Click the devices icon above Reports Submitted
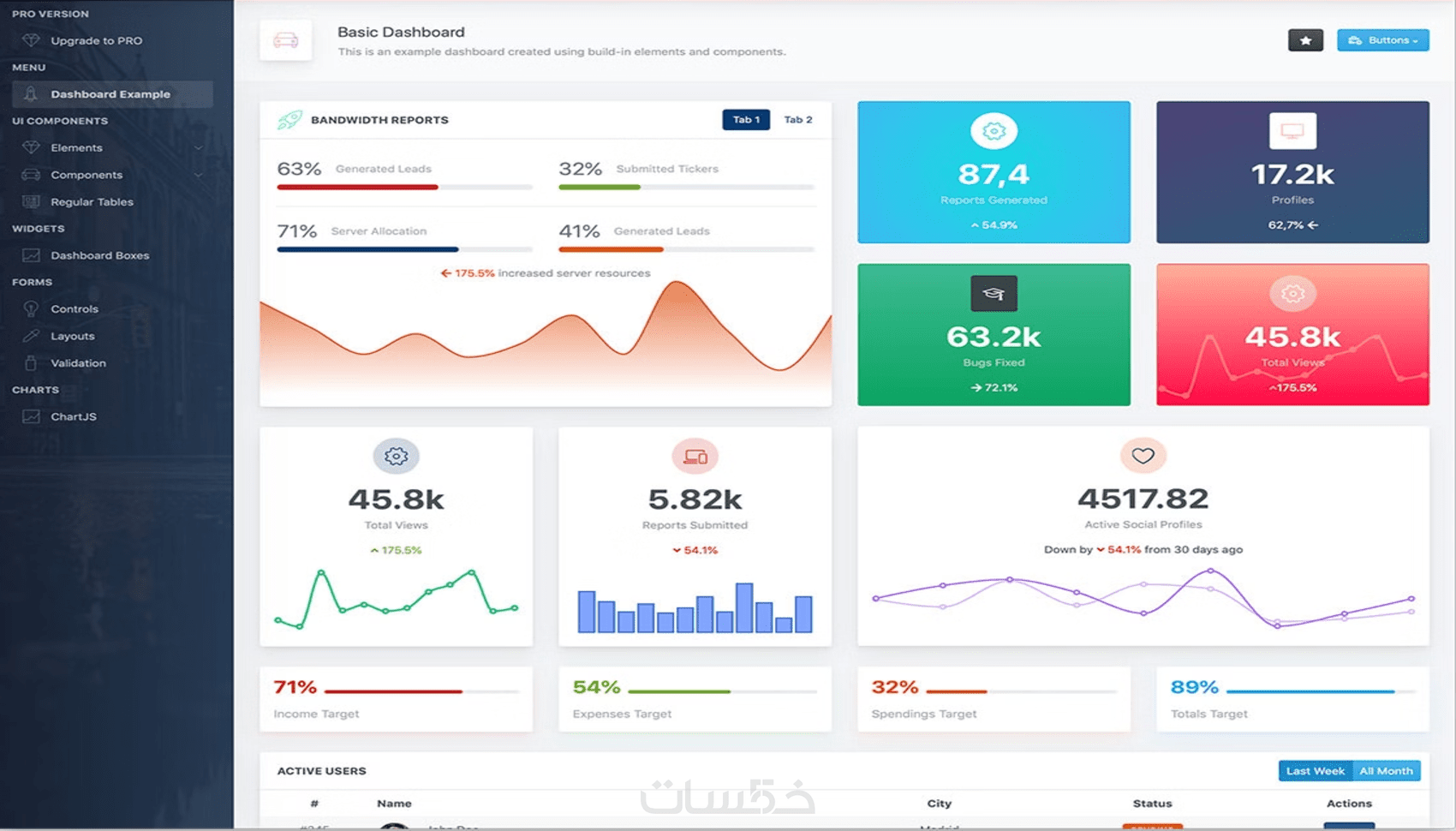The width and height of the screenshot is (1456, 831). [695, 457]
